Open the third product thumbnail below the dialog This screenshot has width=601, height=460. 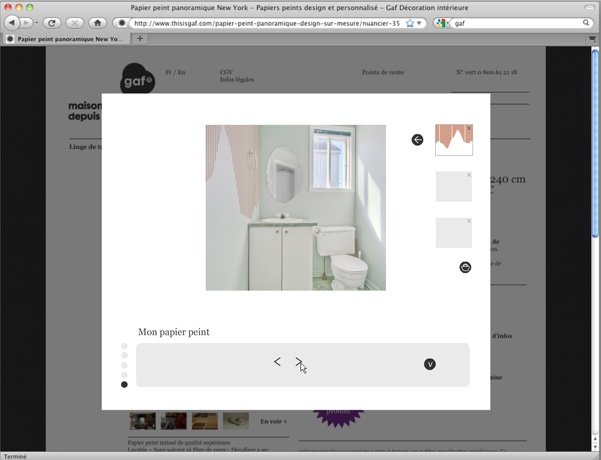point(205,421)
